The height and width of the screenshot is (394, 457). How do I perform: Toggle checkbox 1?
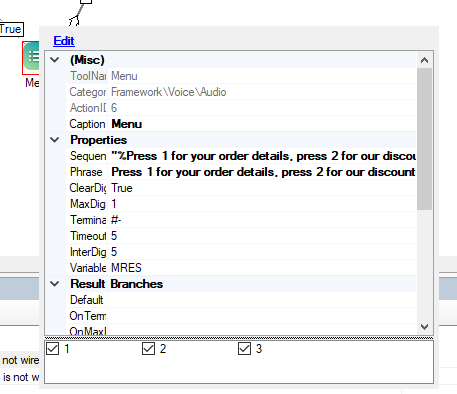click(52, 349)
